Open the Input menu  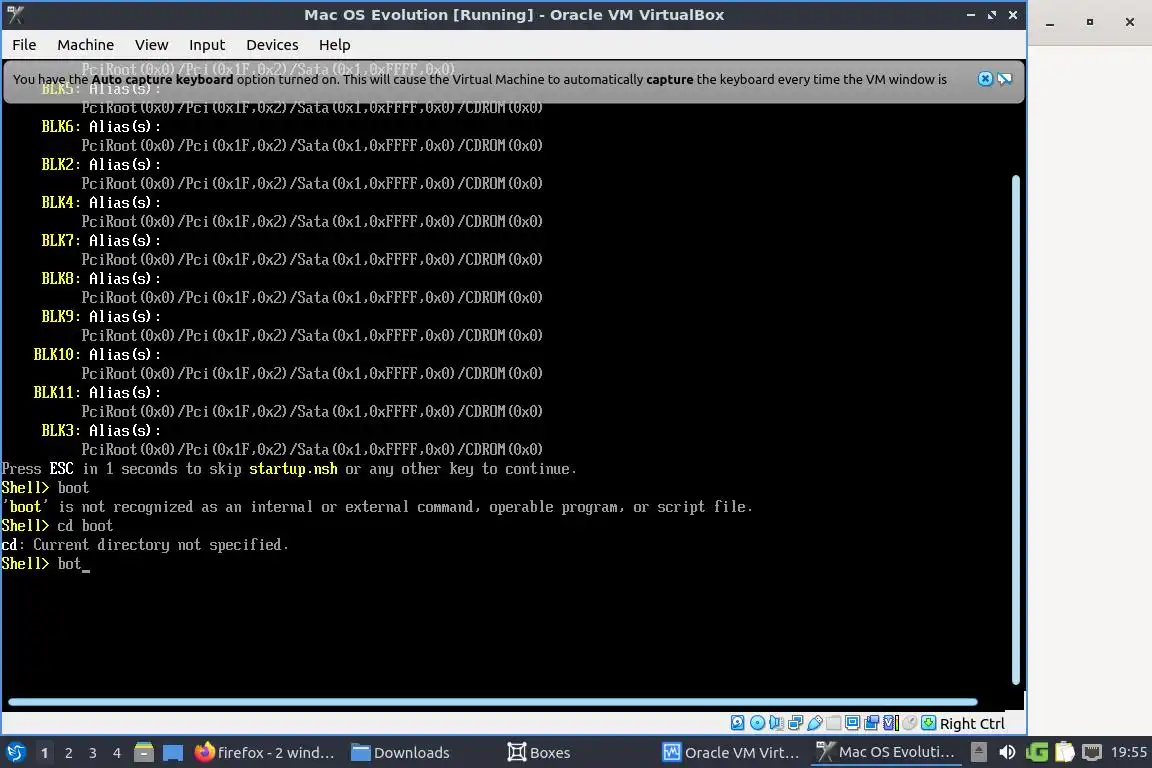pyautogui.click(x=206, y=45)
